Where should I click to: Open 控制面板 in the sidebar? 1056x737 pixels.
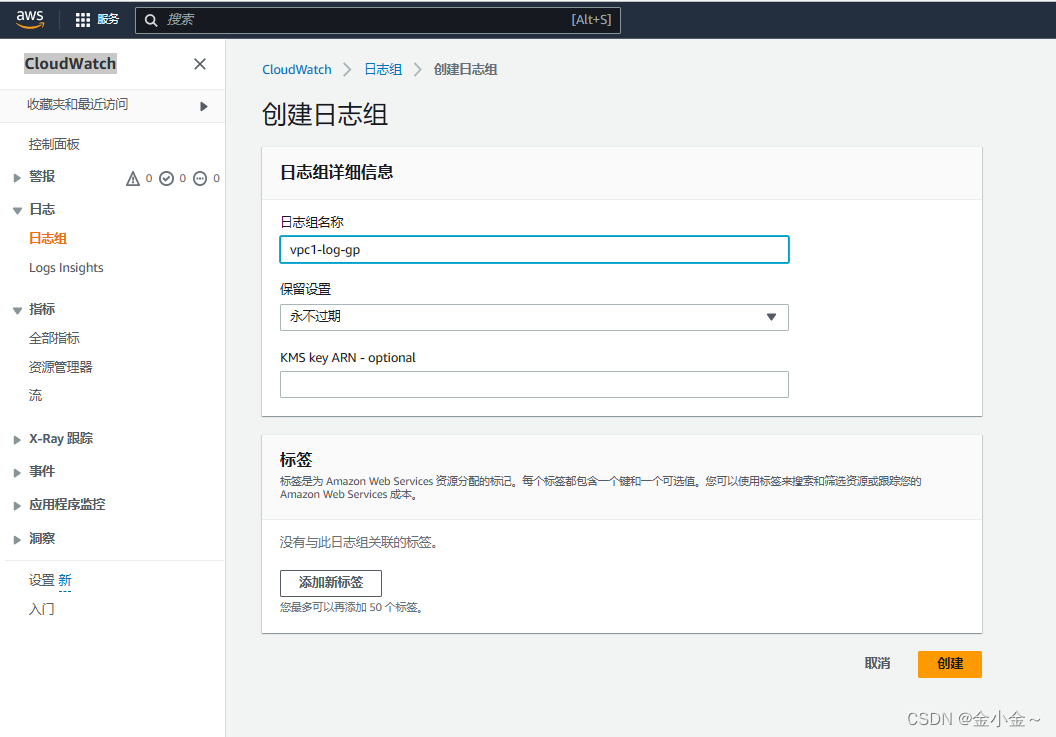point(54,144)
